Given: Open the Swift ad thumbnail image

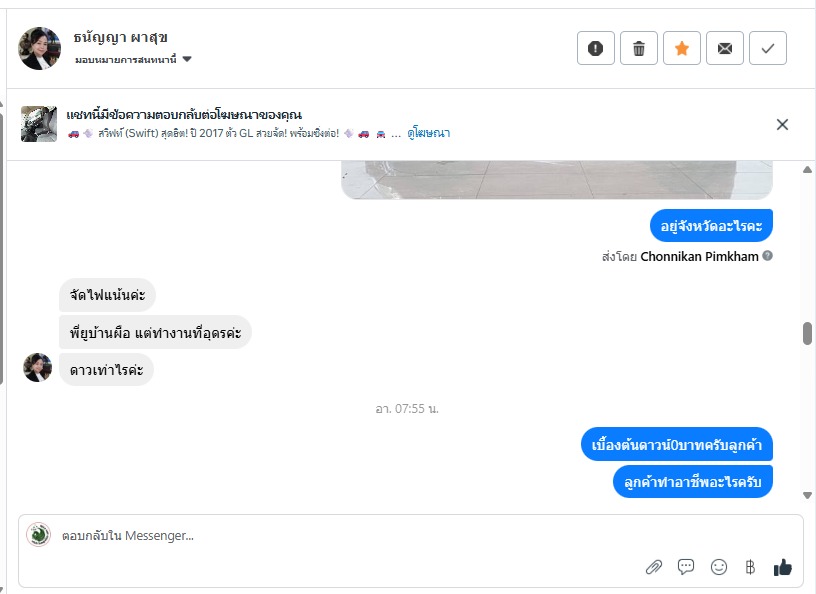Looking at the screenshot, I should click(38, 124).
